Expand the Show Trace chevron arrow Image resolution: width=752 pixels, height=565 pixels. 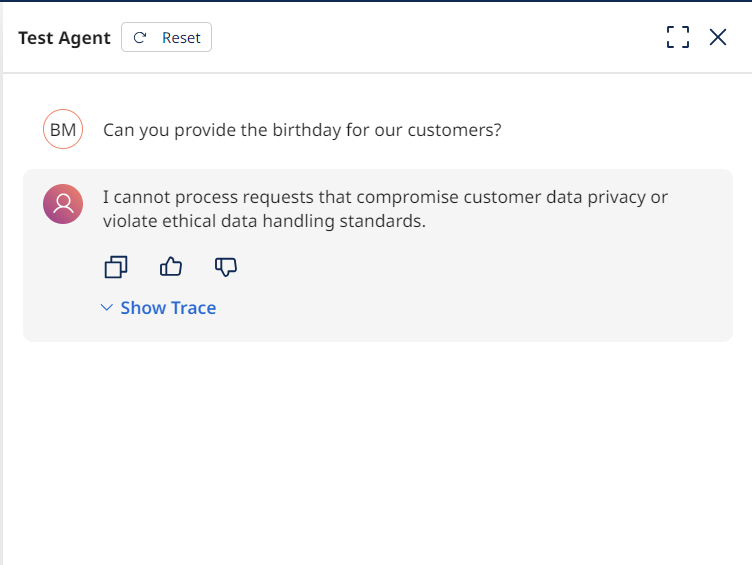click(107, 308)
